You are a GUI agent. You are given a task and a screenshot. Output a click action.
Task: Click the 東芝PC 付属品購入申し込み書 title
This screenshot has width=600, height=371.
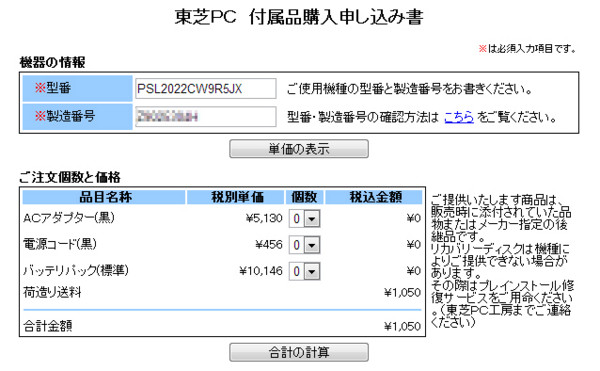[x=299, y=17]
